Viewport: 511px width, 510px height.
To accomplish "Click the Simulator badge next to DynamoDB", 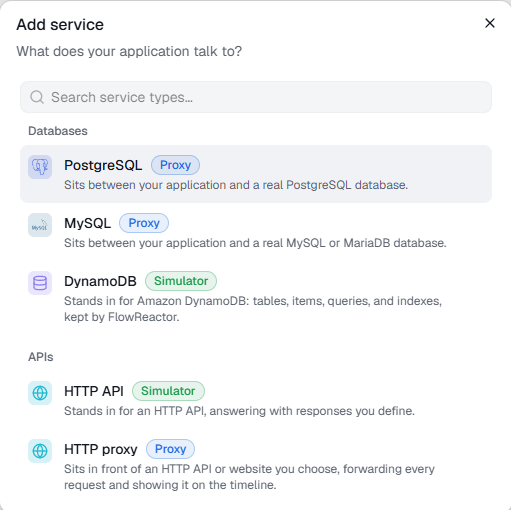I will pyautogui.click(x=181, y=281).
